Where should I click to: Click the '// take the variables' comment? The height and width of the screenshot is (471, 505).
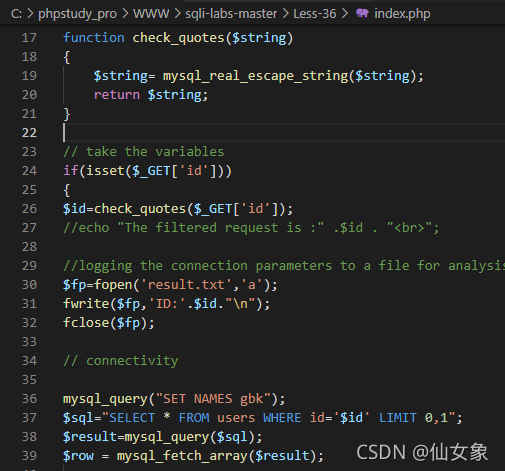[144, 152]
